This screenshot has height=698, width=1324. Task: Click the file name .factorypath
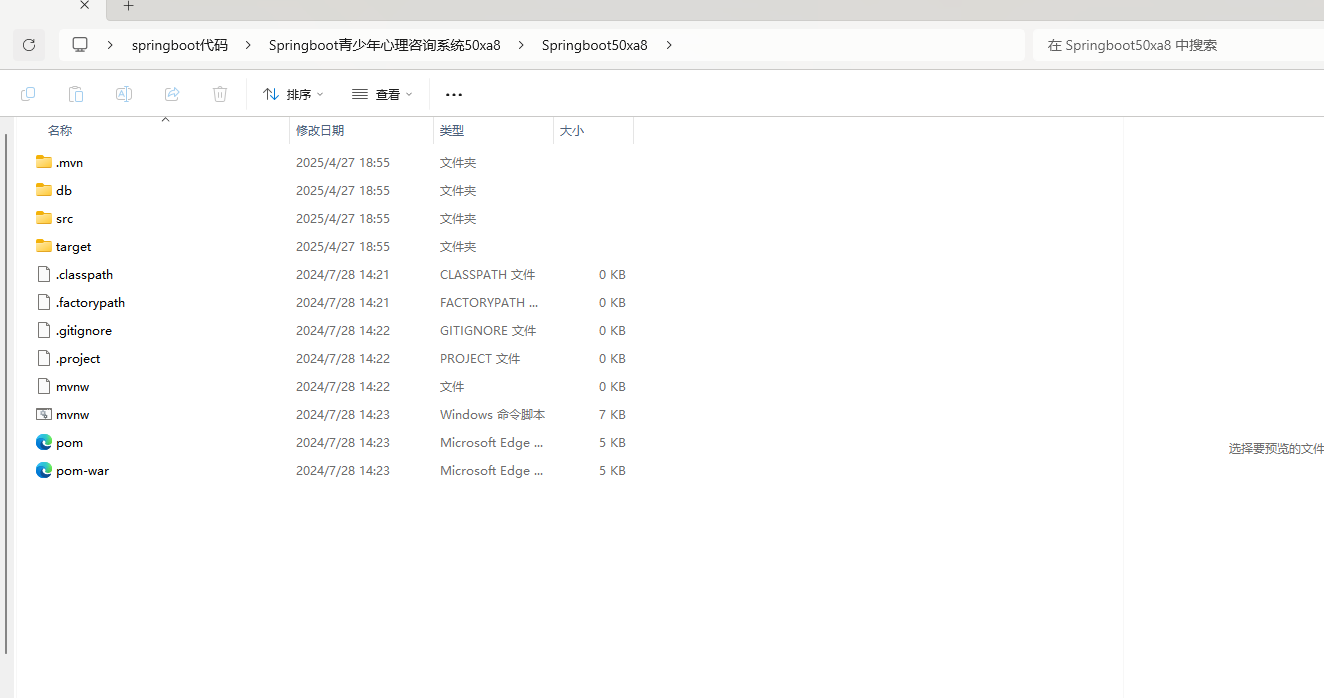pyautogui.click(x=90, y=303)
